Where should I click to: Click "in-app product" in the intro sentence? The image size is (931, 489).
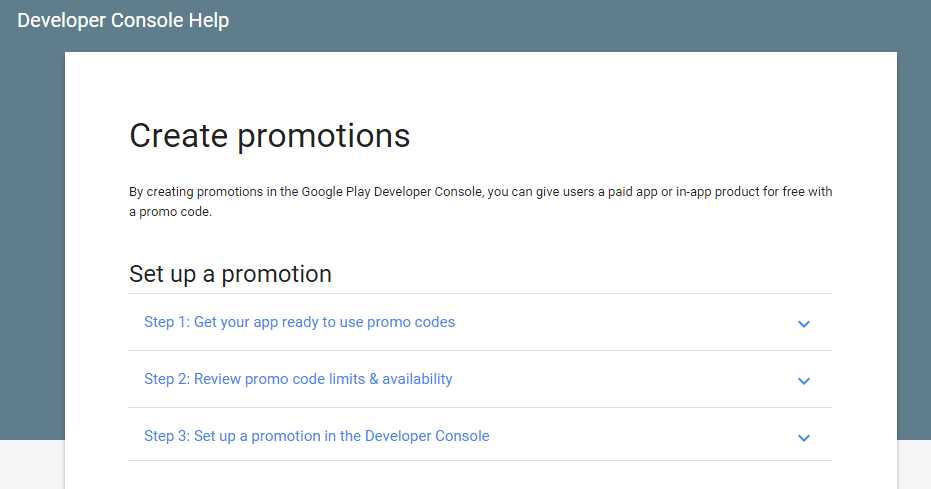716,191
